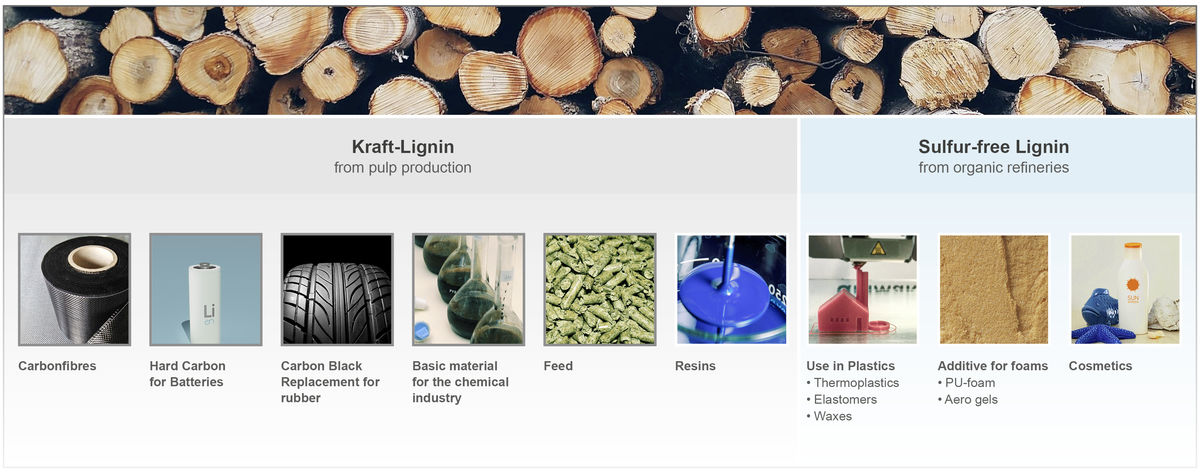Image resolution: width=1200 pixels, height=472 pixels.
Task: Click the laboratory flasks image
Action: (468, 290)
